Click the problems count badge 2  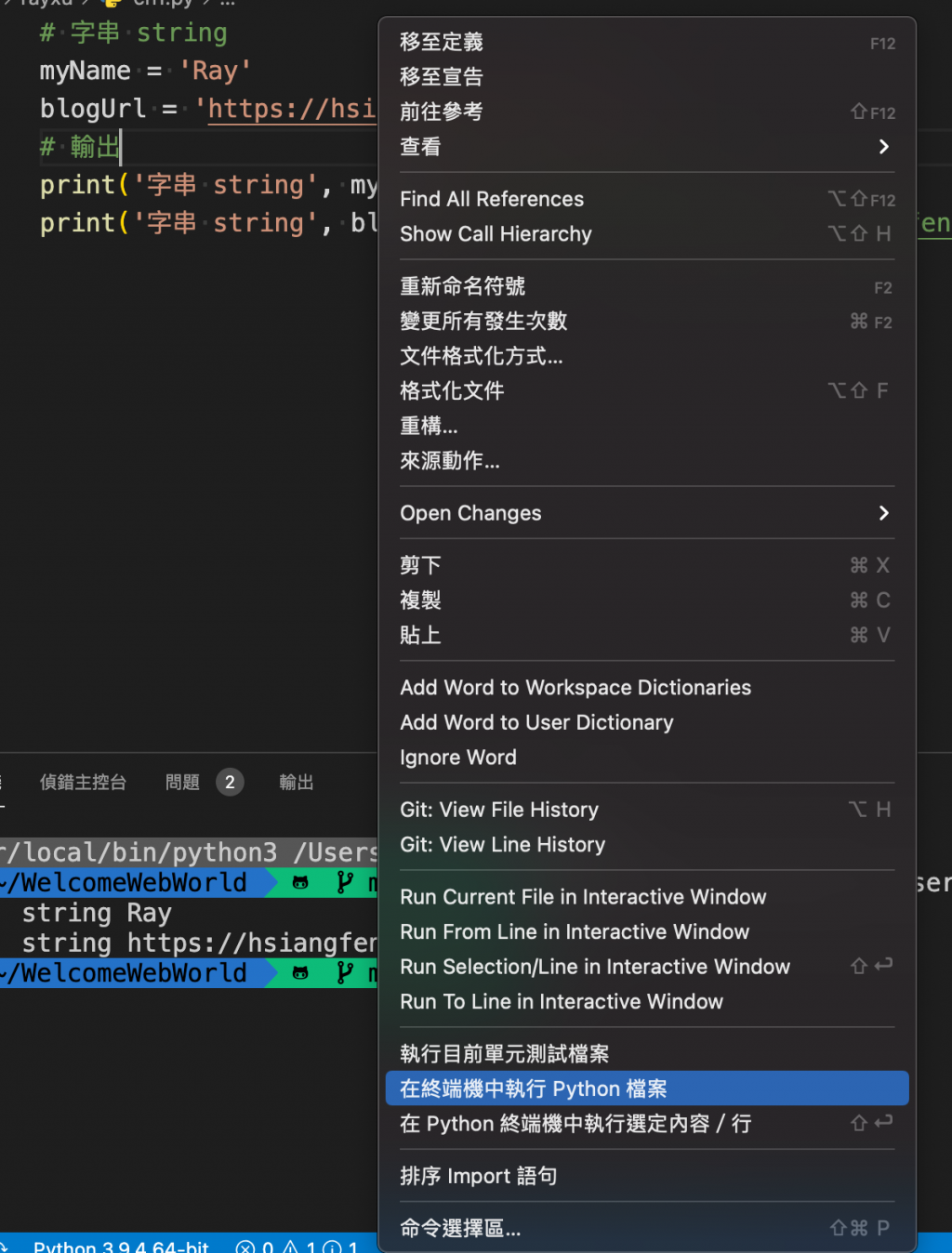tap(230, 783)
